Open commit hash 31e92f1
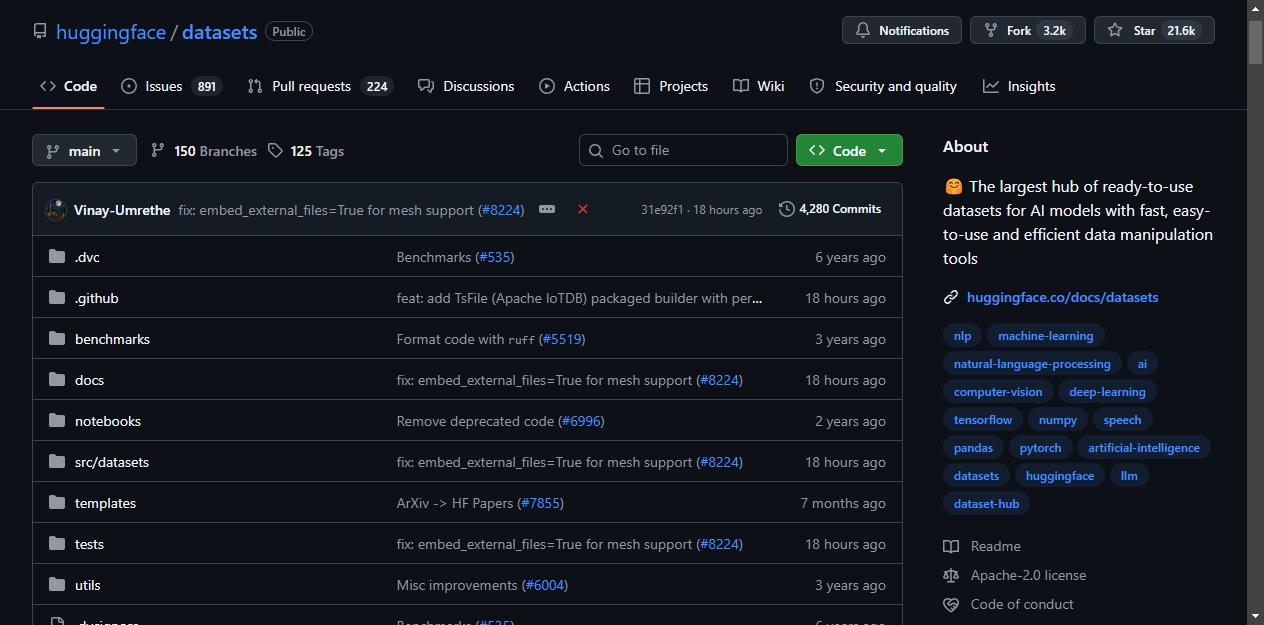This screenshot has width=1264, height=625. (662, 210)
